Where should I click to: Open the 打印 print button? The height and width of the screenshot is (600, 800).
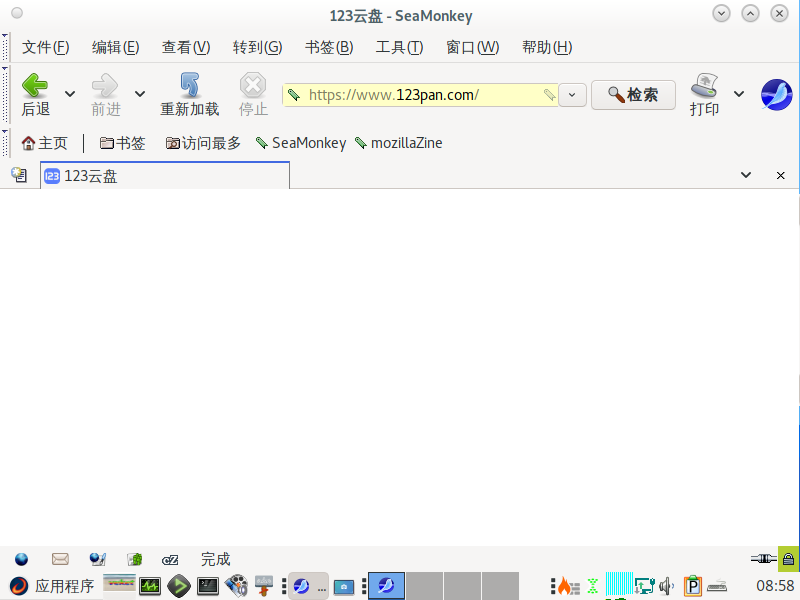pos(704,94)
